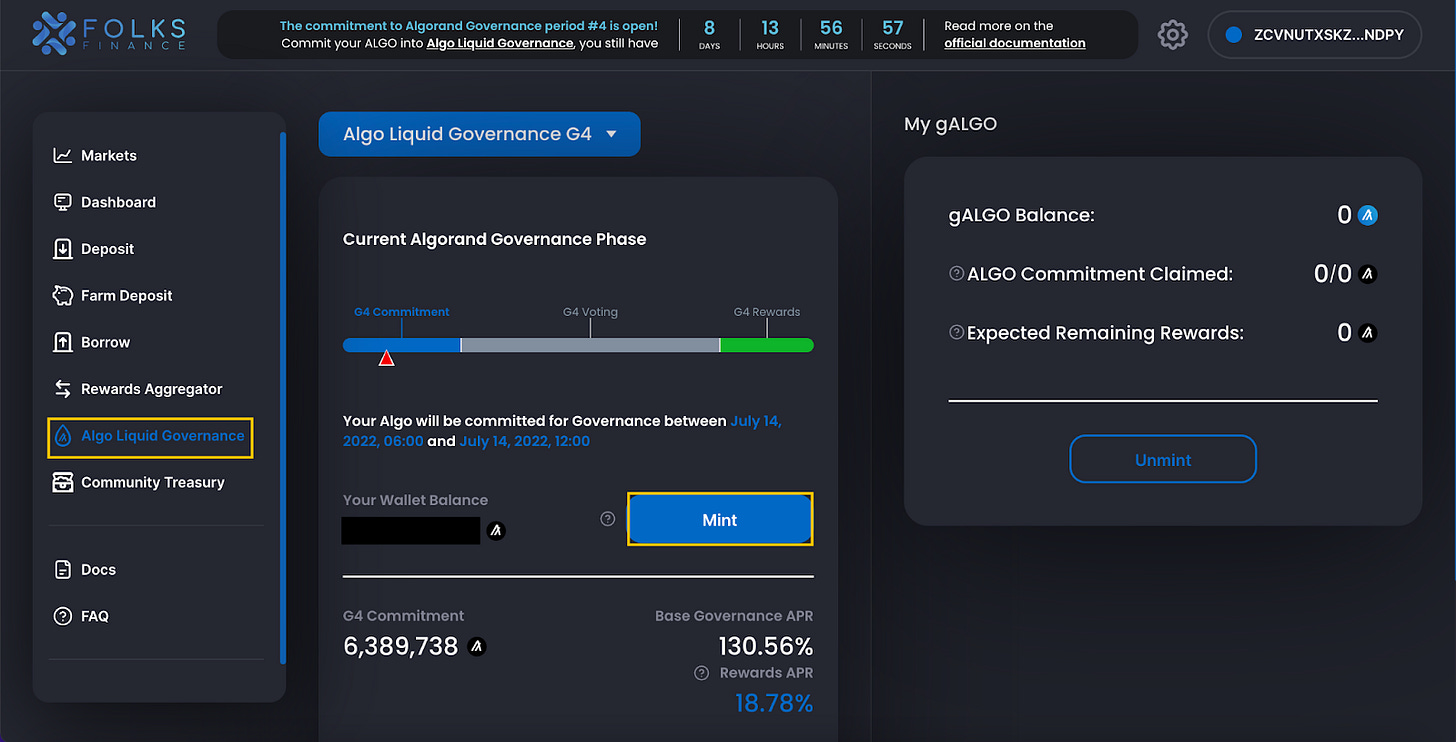Click help icon beside Rewards APR

coord(702,673)
